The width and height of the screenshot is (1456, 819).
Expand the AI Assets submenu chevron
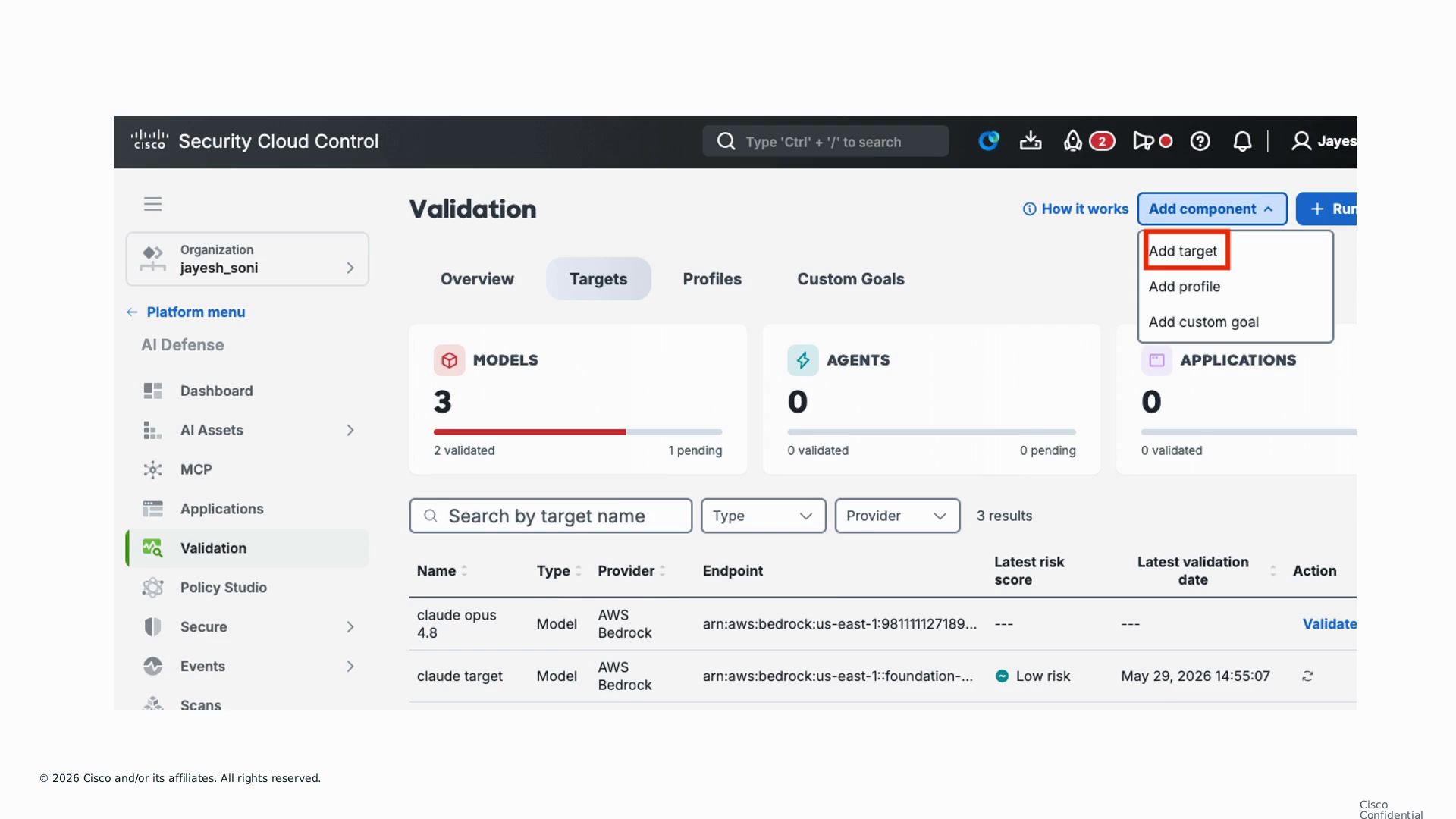[350, 430]
